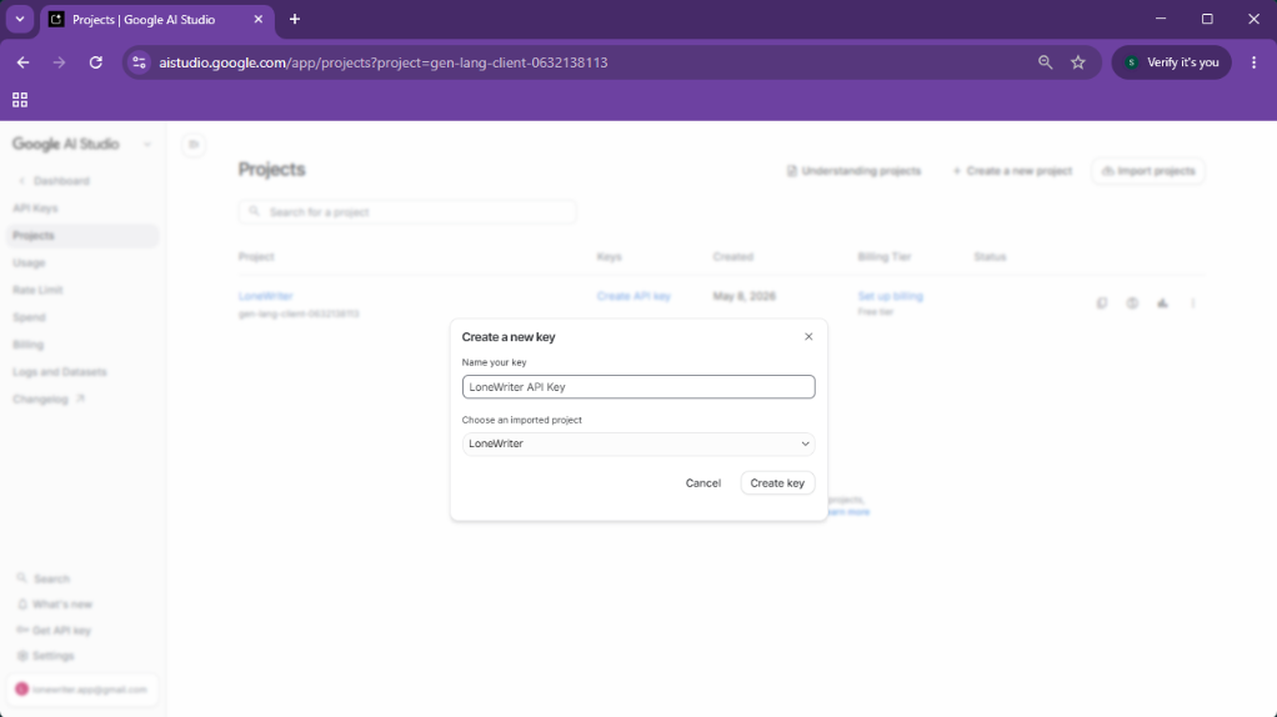Open a new browser tab
The height and width of the screenshot is (717, 1277).
tap(294, 19)
